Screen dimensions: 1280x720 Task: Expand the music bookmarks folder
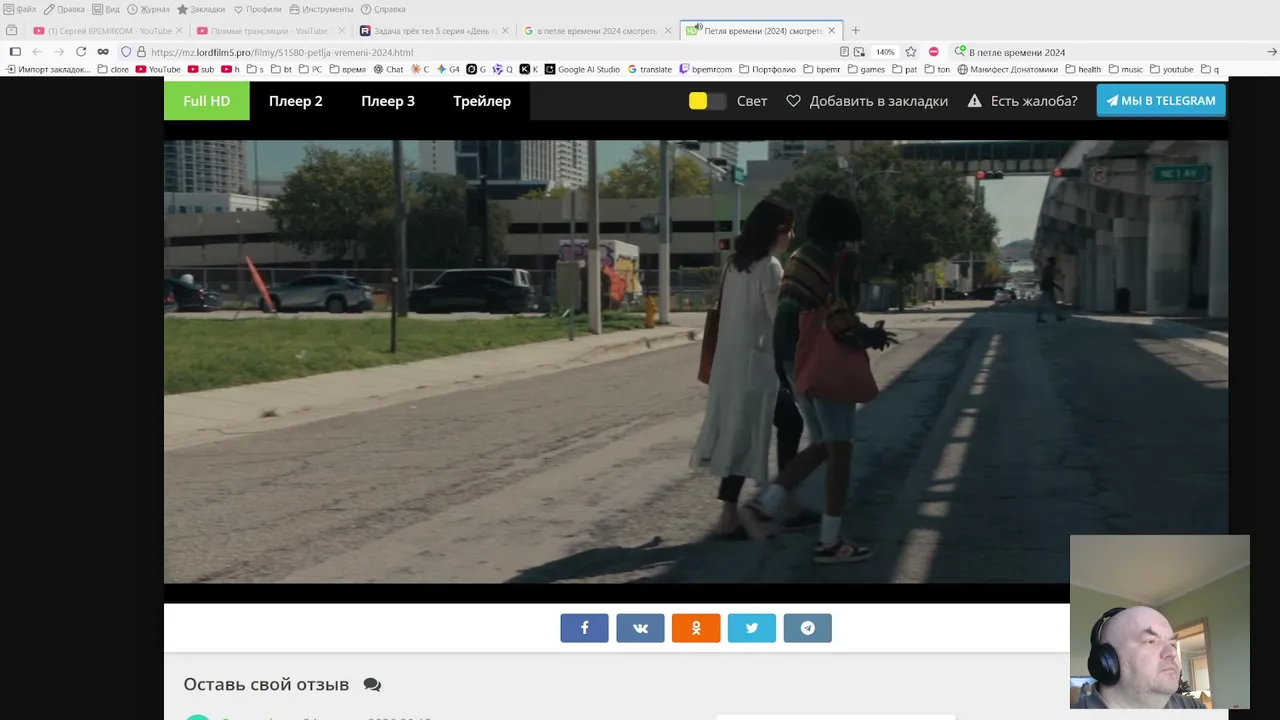click(1125, 69)
